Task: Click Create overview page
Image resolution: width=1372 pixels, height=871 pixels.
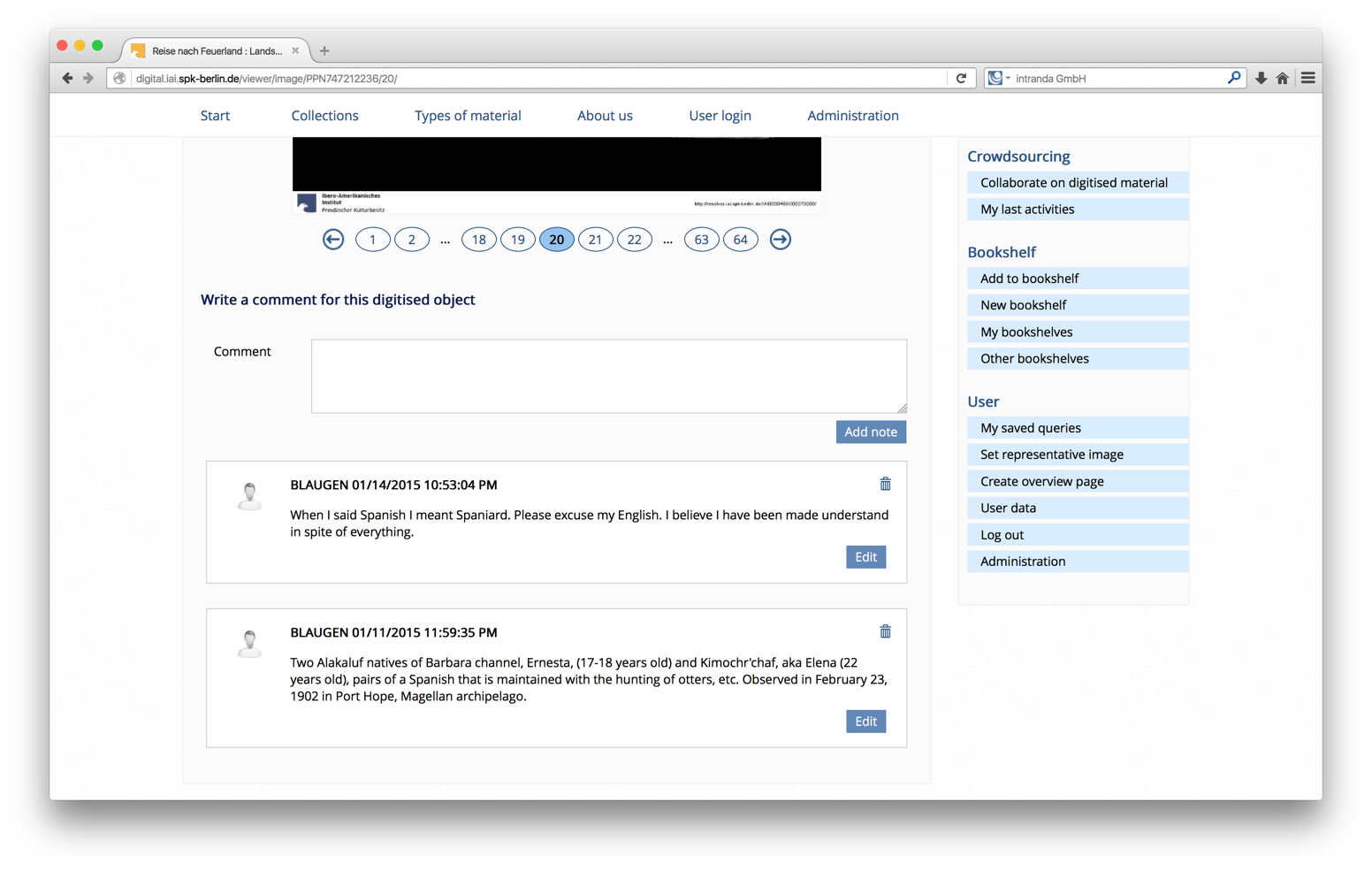Action: 1078,481
